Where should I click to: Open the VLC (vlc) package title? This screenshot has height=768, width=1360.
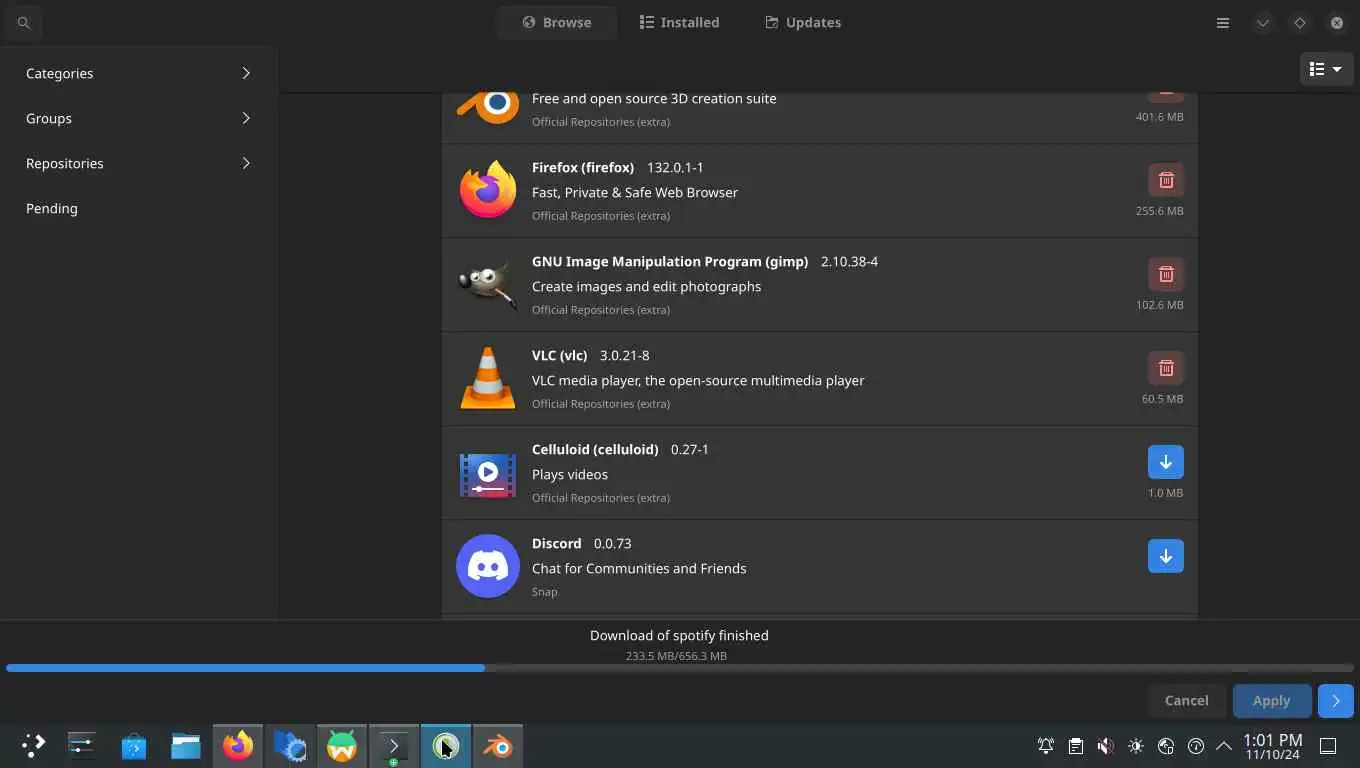point(560,355)
